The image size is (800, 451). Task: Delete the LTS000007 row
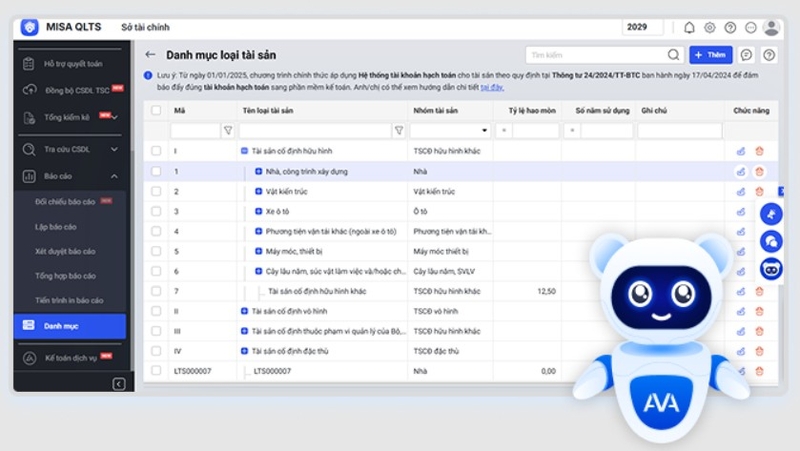pos(759,371)
